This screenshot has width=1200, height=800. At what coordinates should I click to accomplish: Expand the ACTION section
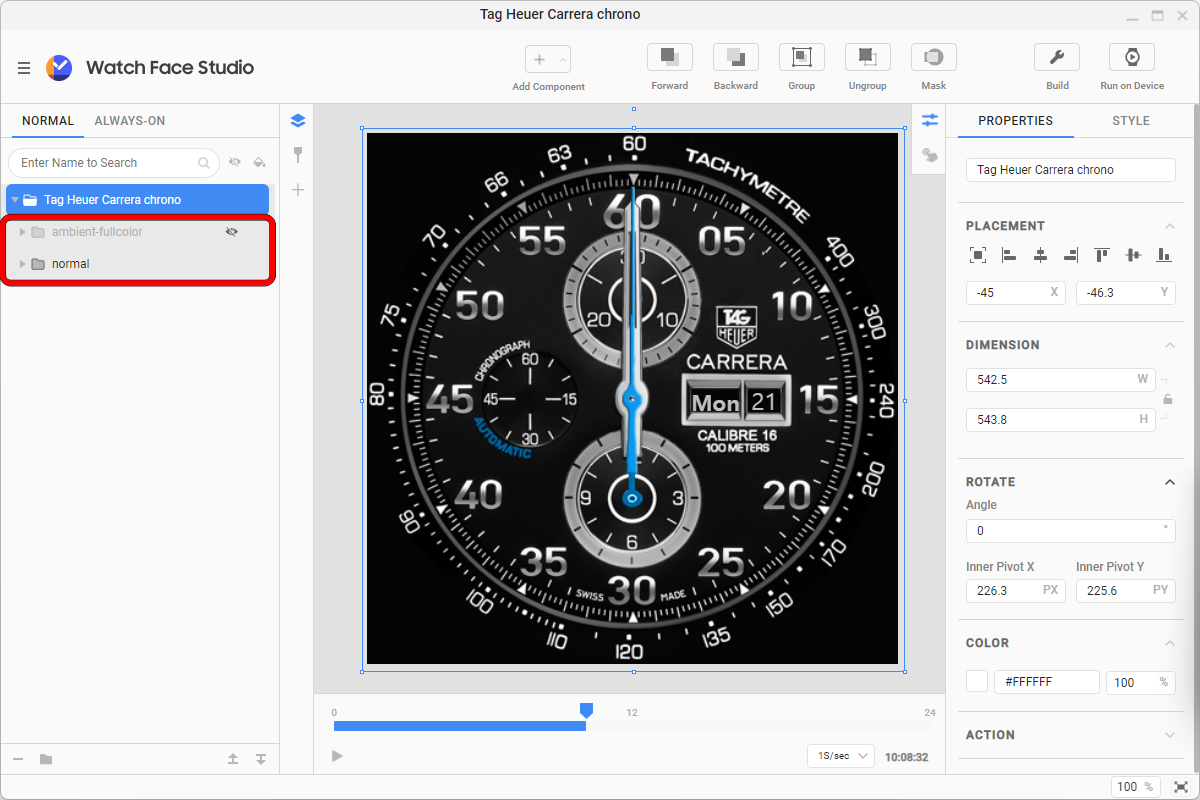pos(1170,735)
